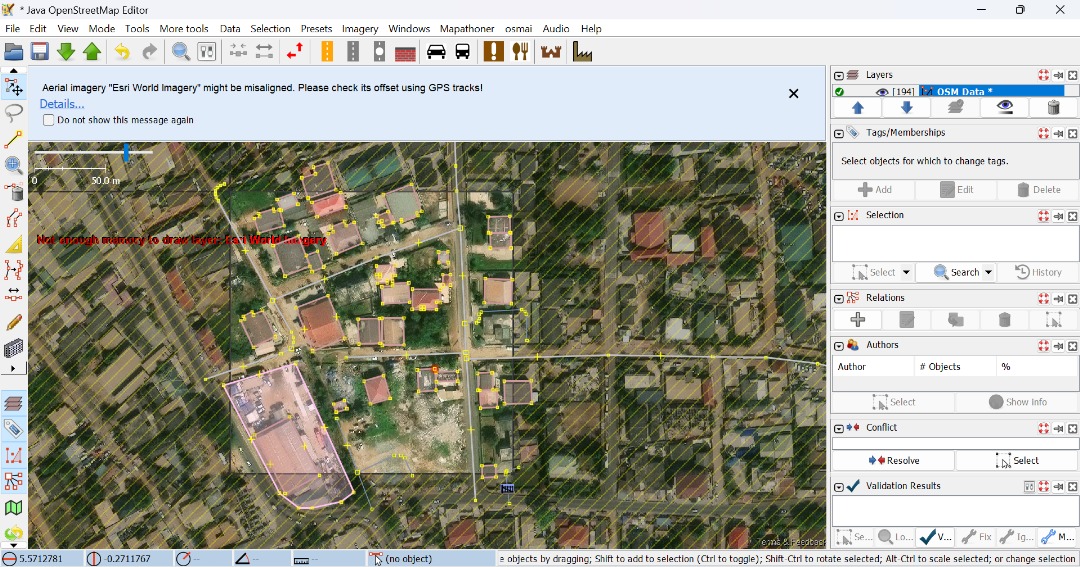Toggle Selection panel button in left sidebar
Viewport: 1080px width, 567px height.
pyautogui.click(x=14, y=455)
